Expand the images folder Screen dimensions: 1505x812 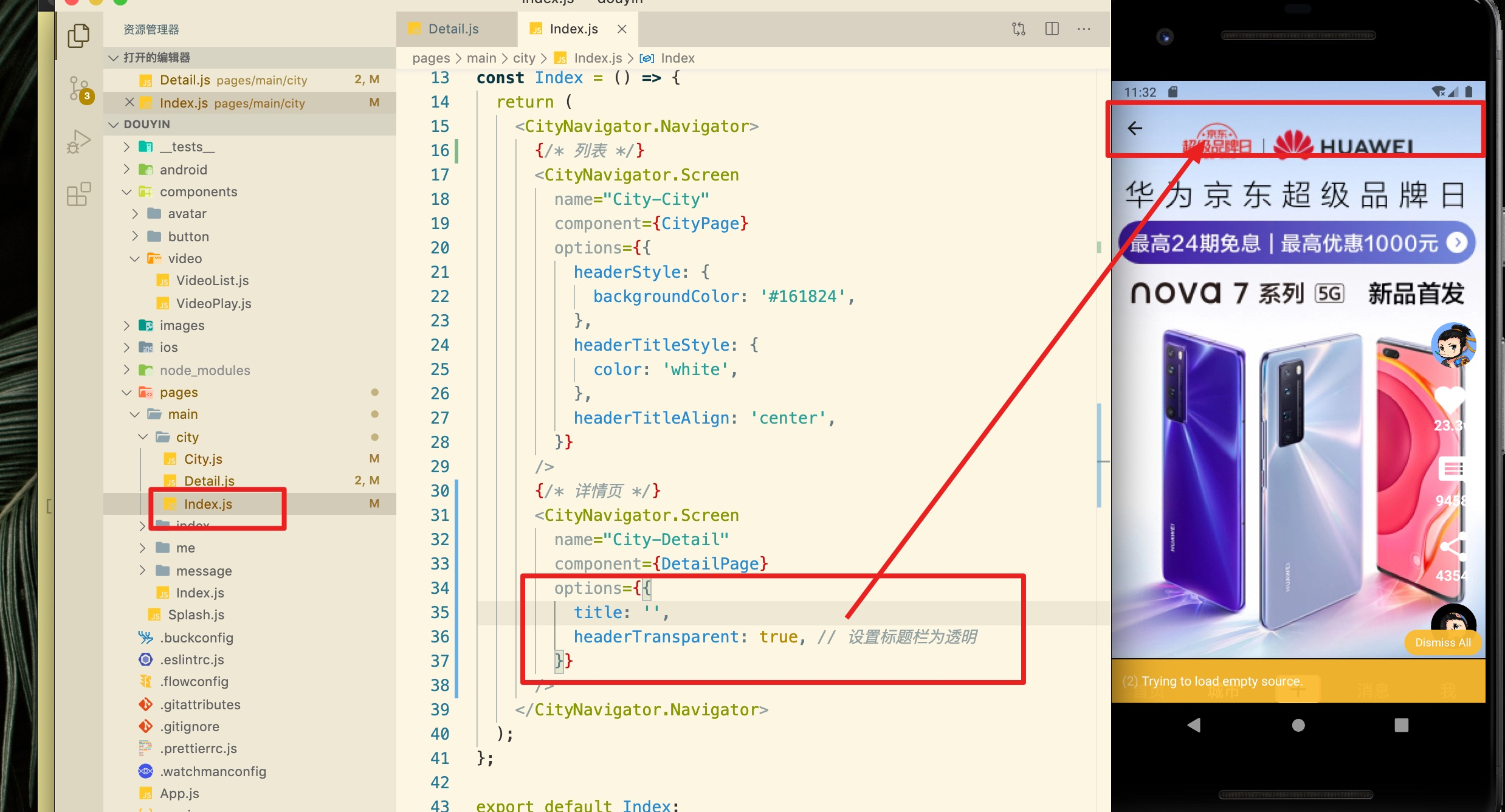coord(126,325)
